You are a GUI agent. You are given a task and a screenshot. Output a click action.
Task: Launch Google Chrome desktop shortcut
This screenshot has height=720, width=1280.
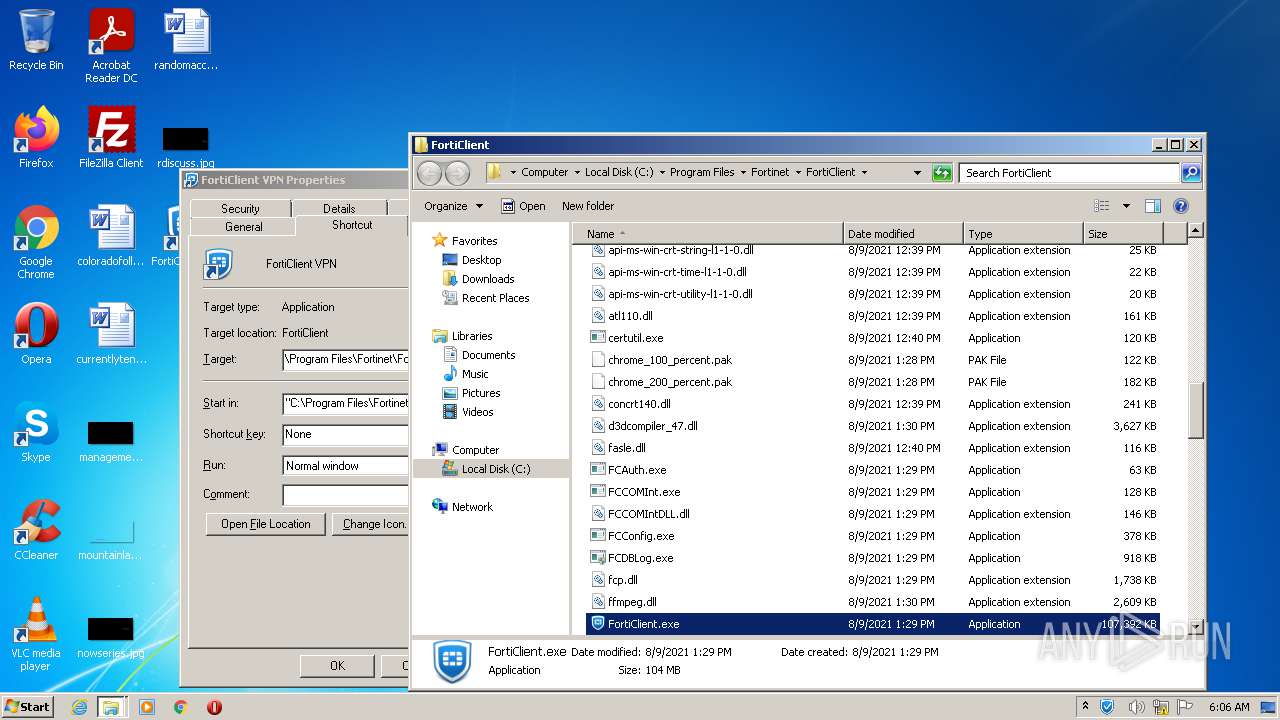pyautogui.click(x=36, y=242)
